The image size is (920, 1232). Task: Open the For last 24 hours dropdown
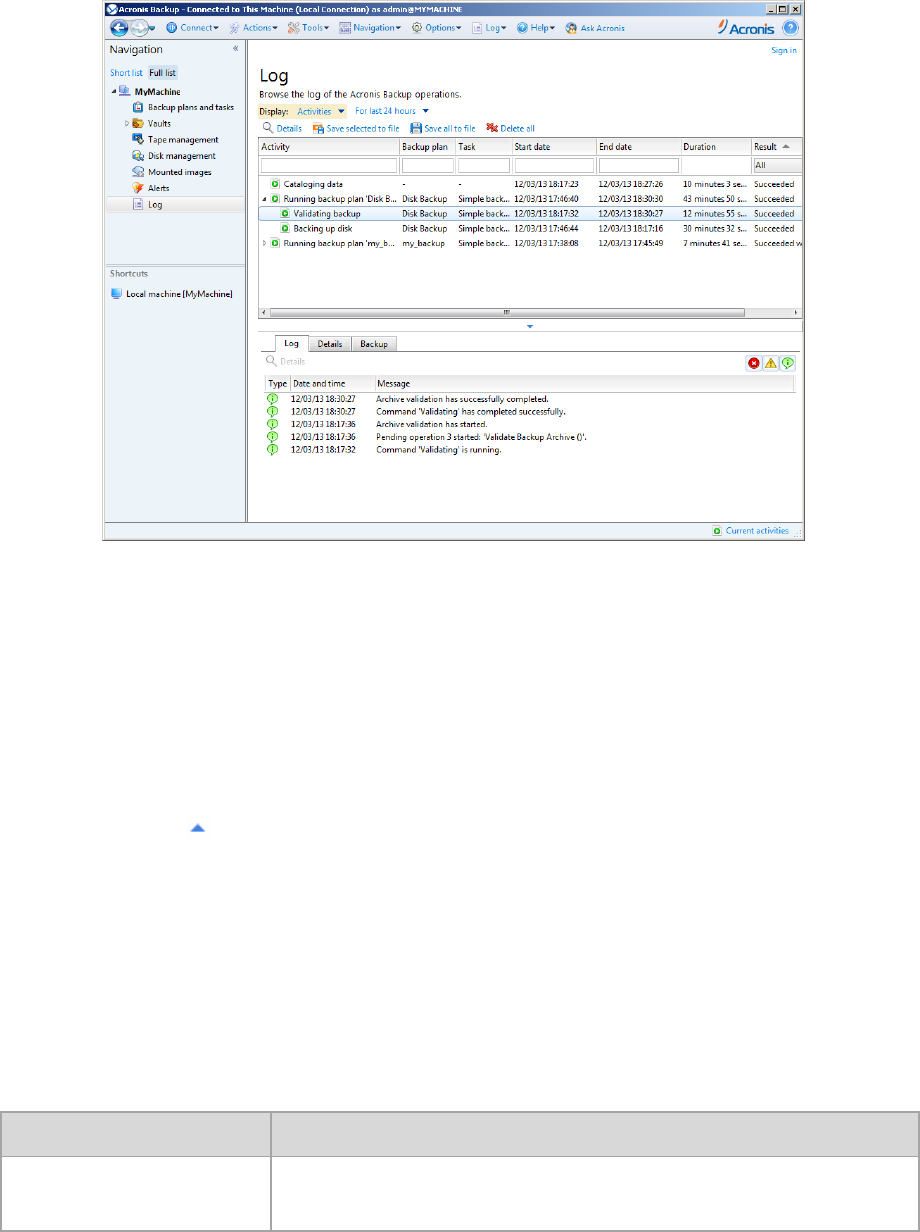click(391, 112)
